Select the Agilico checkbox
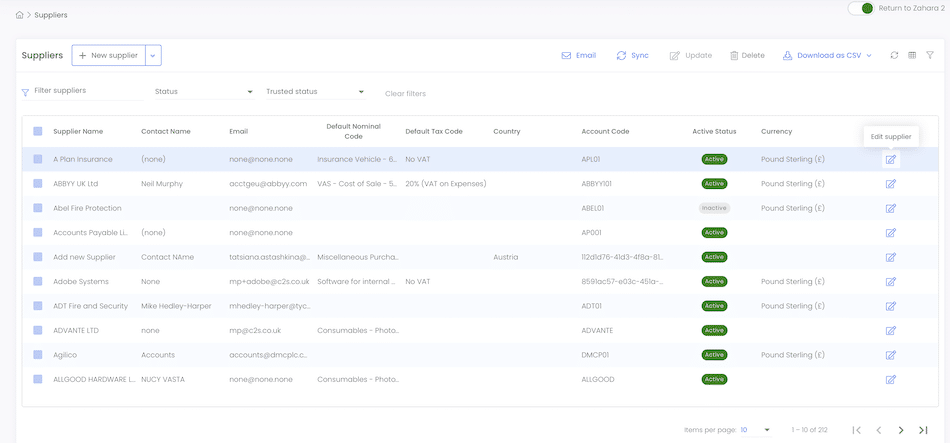This screenshot has height=443, width=950. click(x=38, y=355)
